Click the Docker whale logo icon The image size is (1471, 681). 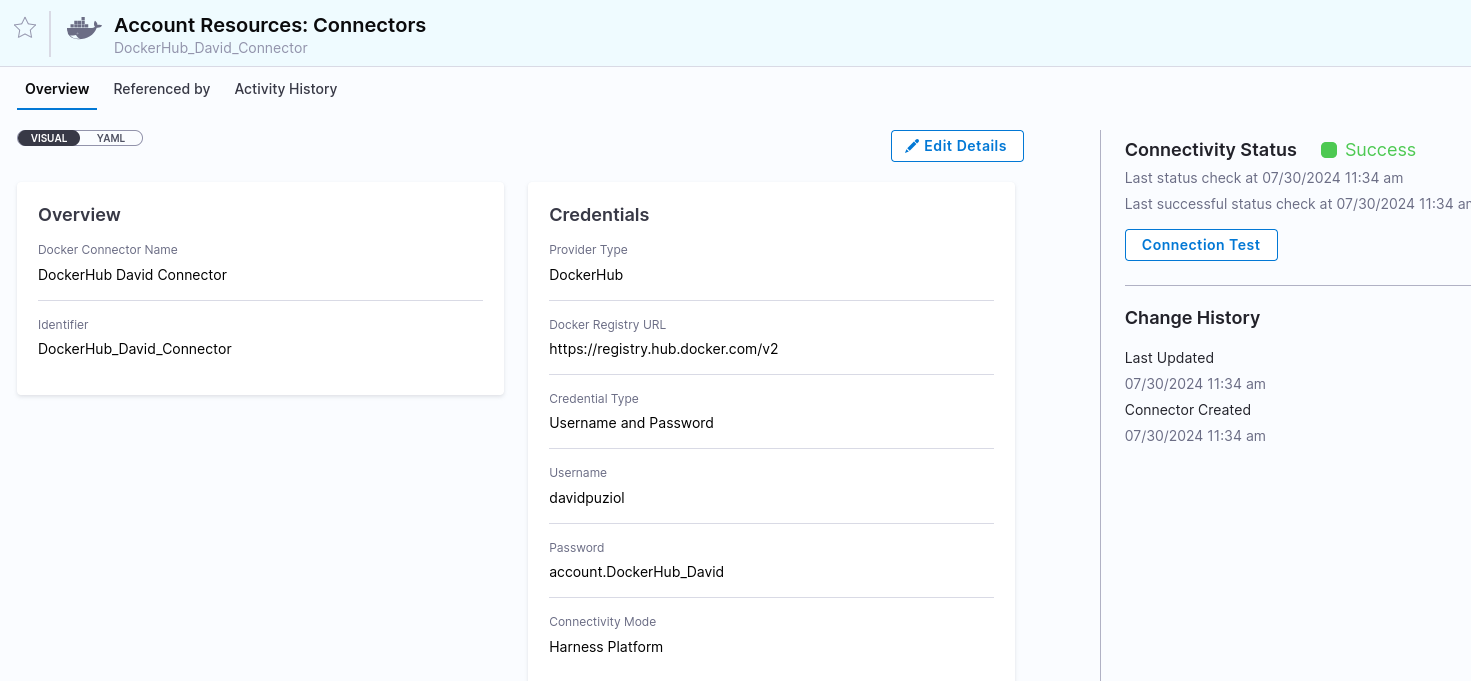(84, 29)
